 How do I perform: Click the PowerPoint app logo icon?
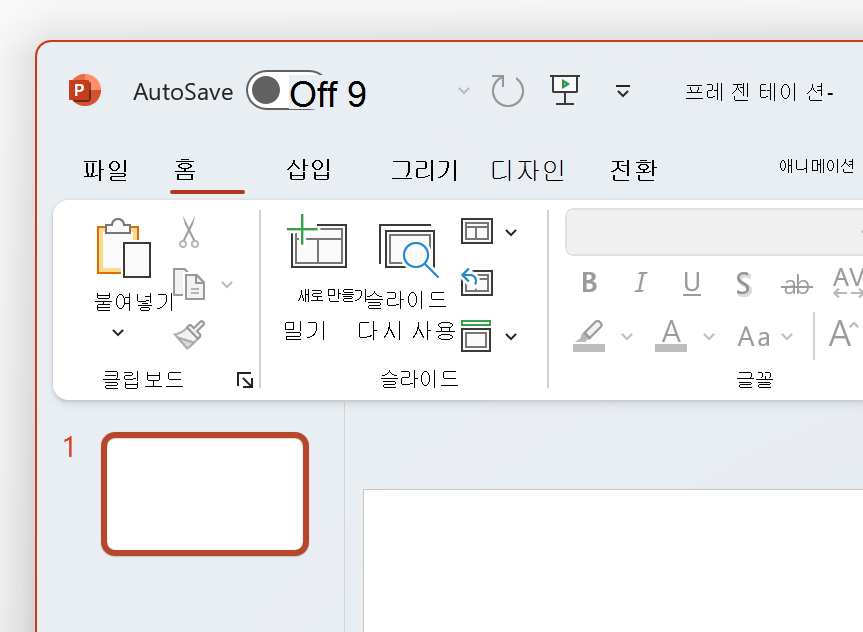pos(84,90)
